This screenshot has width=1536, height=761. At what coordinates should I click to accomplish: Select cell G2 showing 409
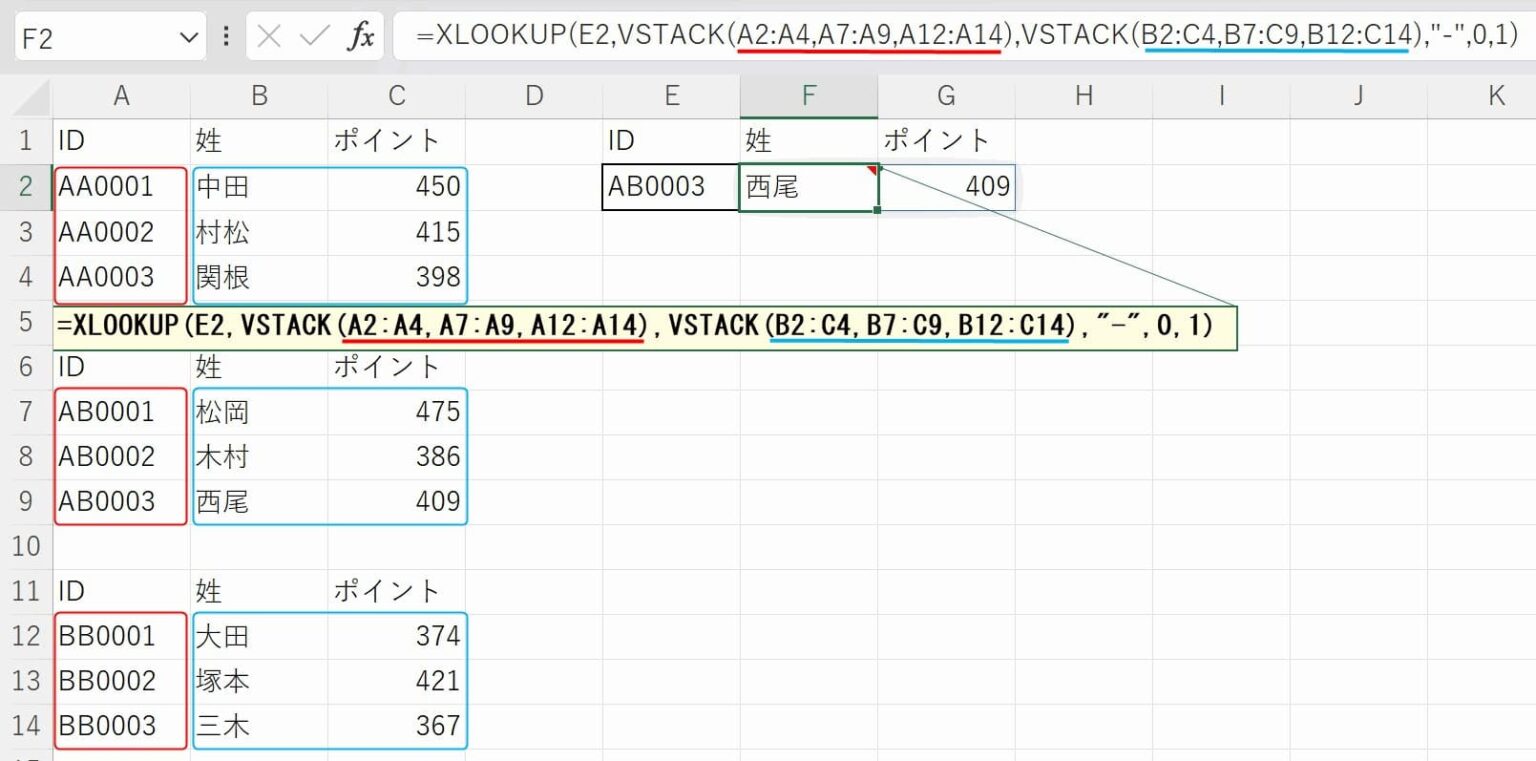(x=947, y=186)
